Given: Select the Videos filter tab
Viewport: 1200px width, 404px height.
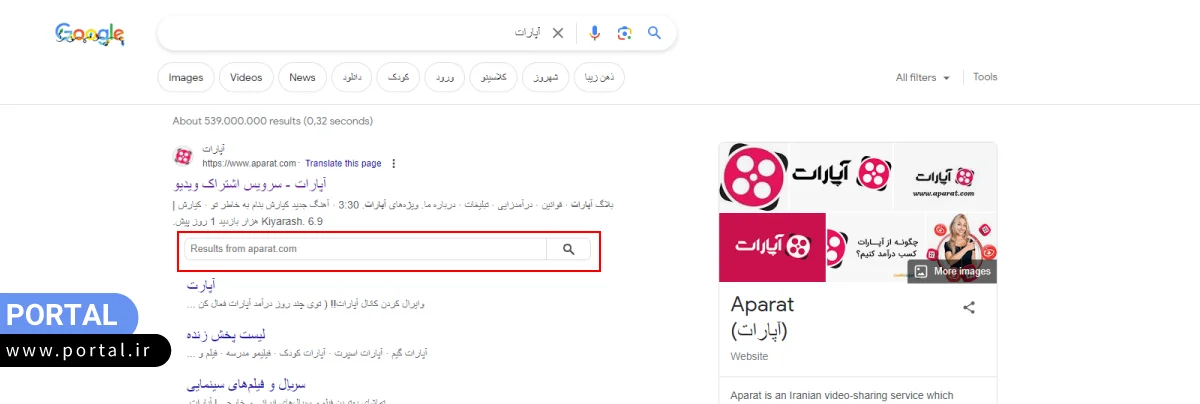Looking at the screenshot, I should click(246, 77).
